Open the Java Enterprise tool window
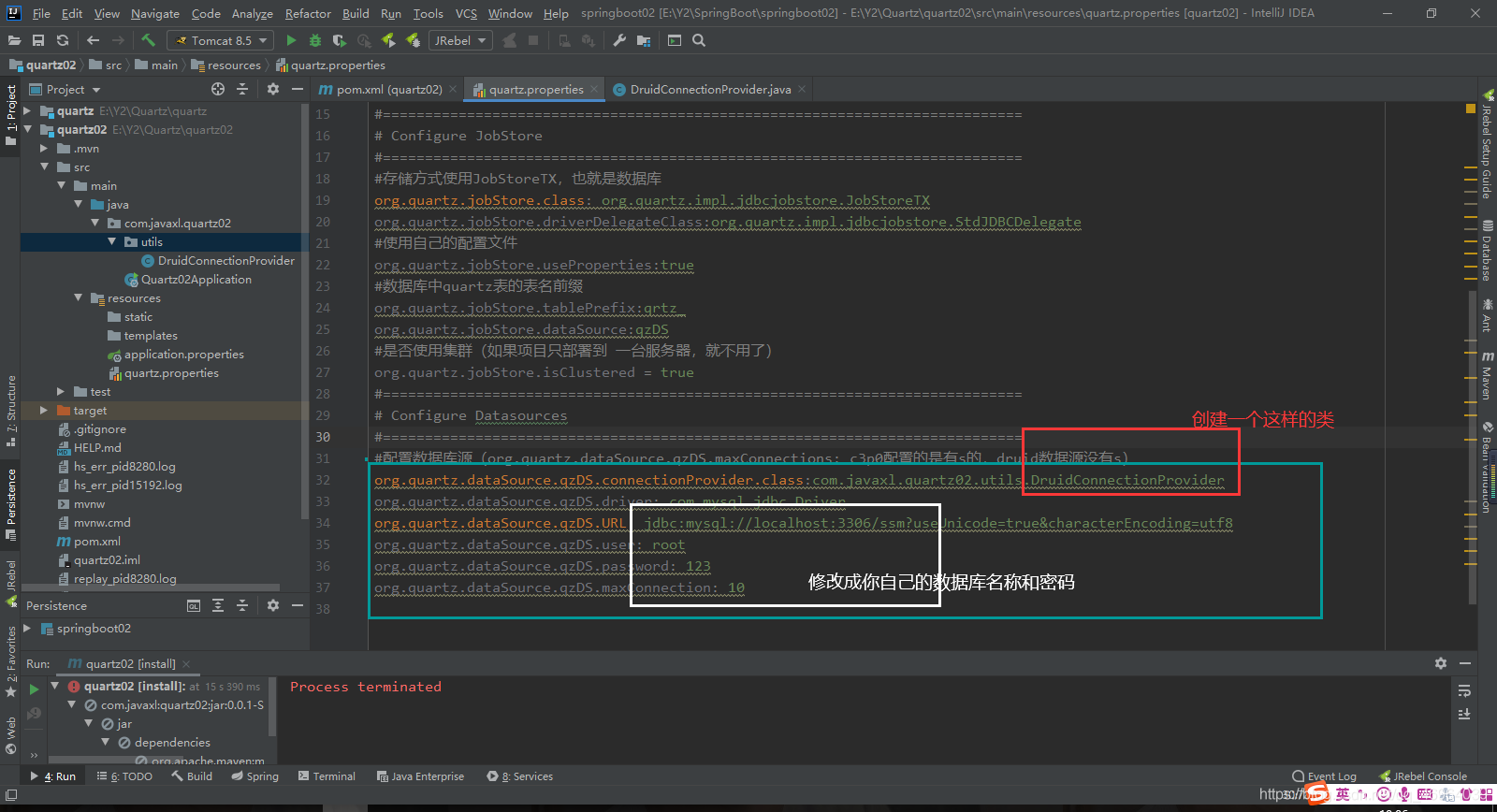Image resolution: width=1497 pixels, height=812 pixels. [x=420, y=776]
